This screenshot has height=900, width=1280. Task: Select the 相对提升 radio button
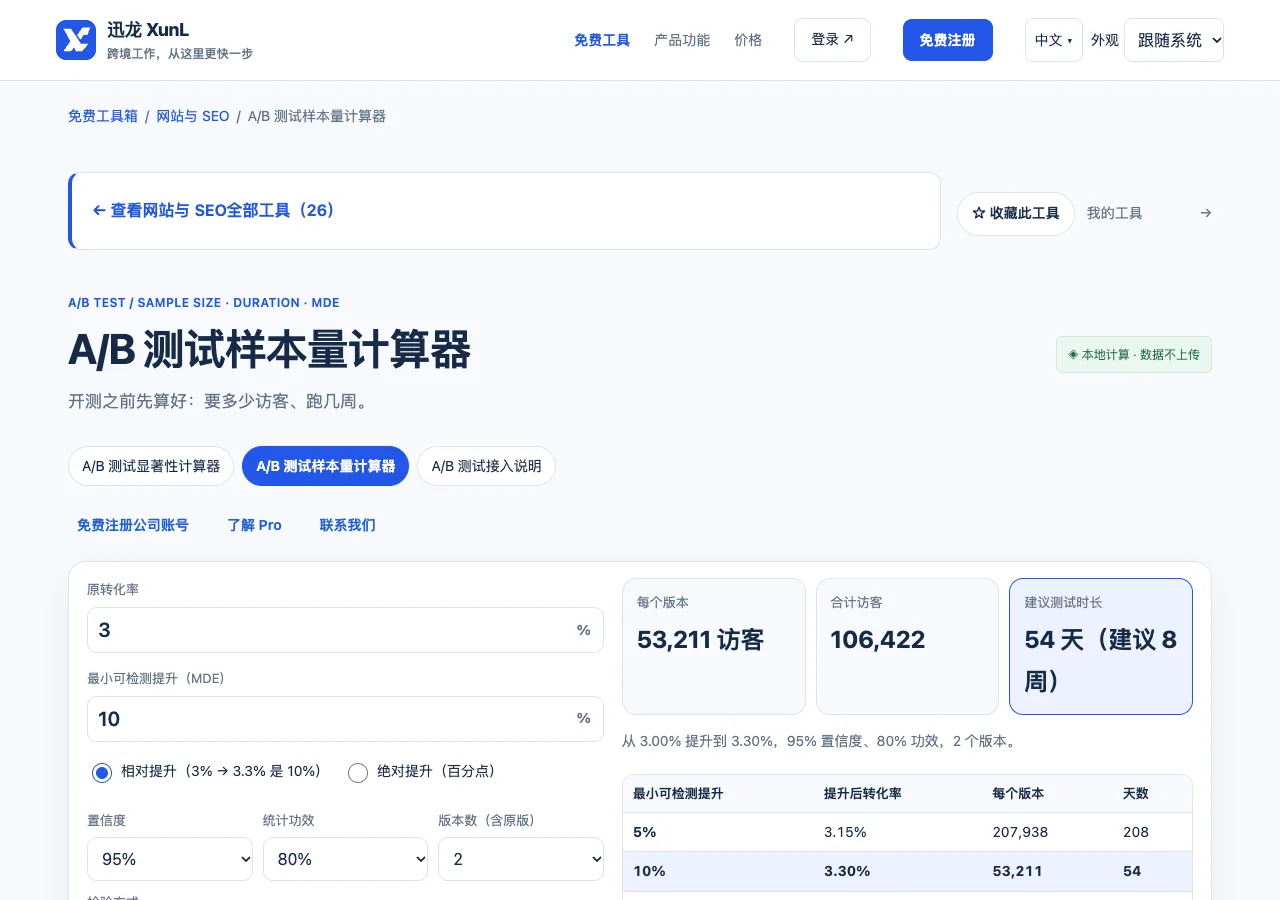tap(102, 772)
